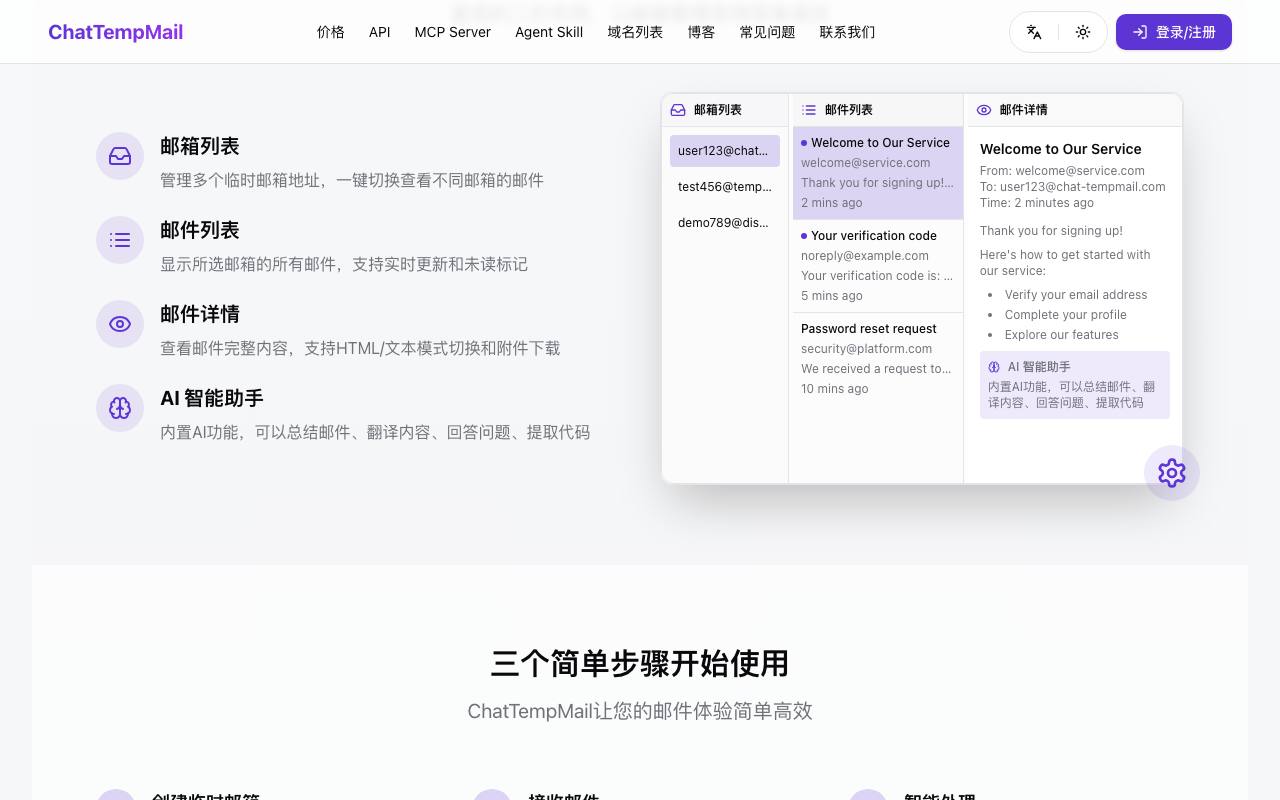
Task: Open MCP Server in navigation
Action: point(453,32)
